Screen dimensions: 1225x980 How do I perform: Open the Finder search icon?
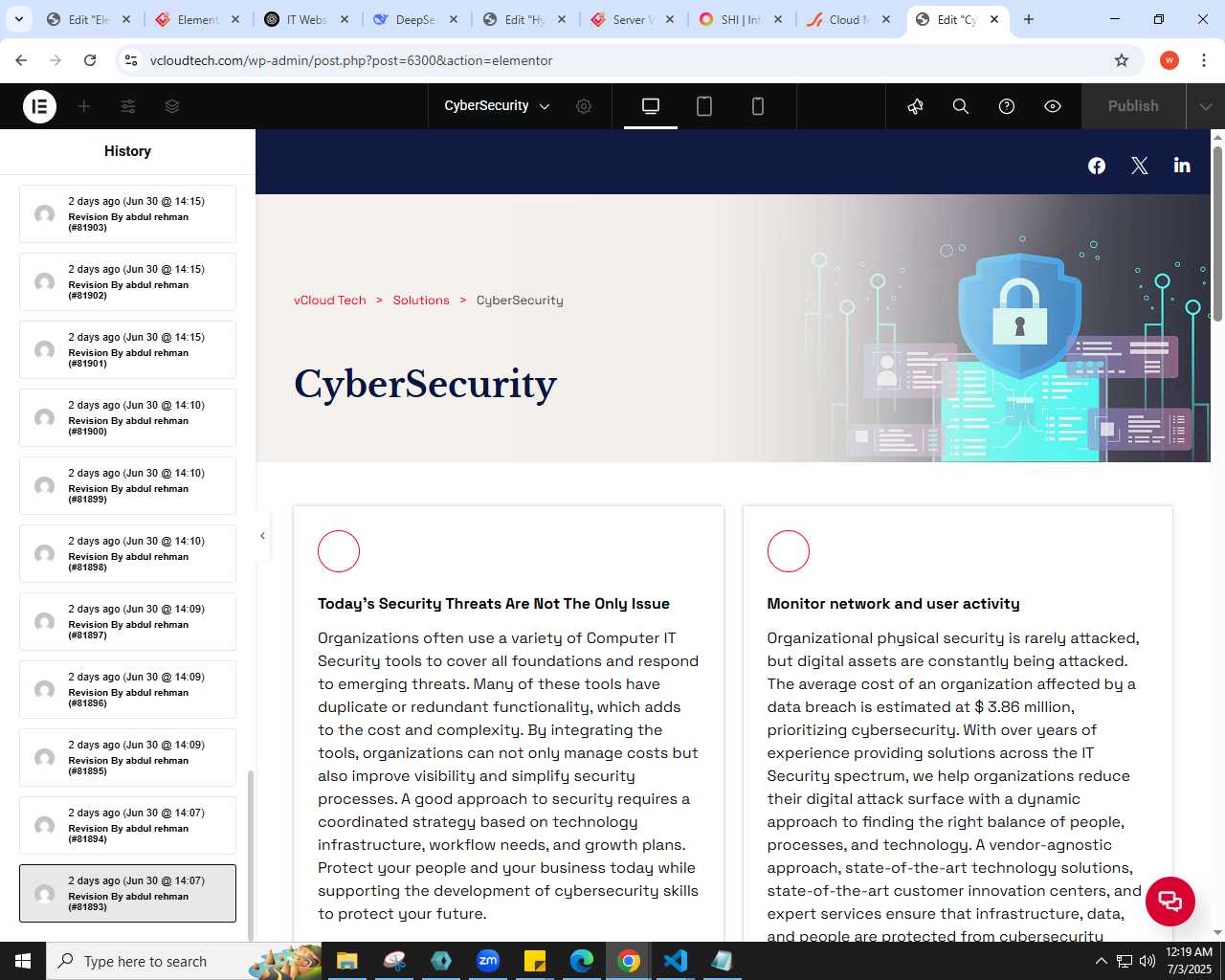tap(961, 106)
